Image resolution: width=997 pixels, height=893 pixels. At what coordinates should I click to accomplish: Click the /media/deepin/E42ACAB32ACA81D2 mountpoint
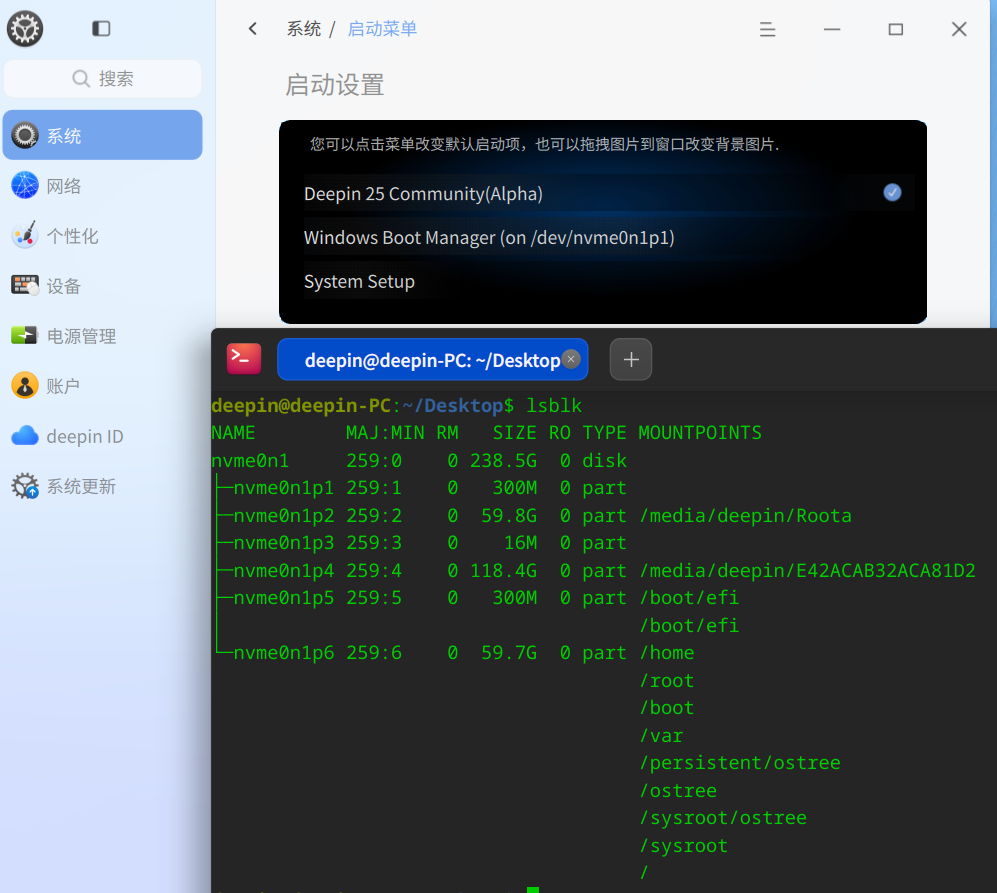(808, 571)
